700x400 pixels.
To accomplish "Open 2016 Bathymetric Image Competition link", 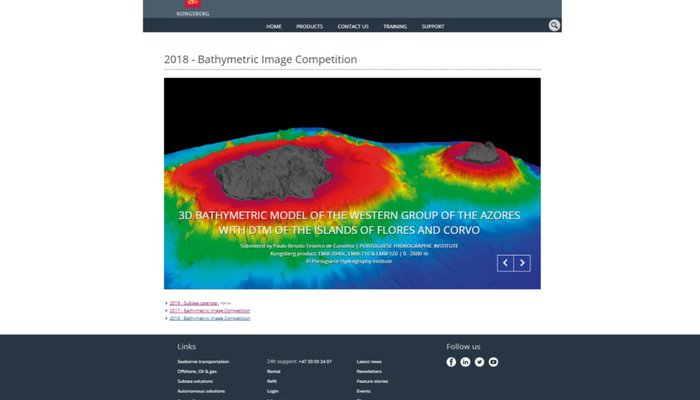I will click(210, 318).
